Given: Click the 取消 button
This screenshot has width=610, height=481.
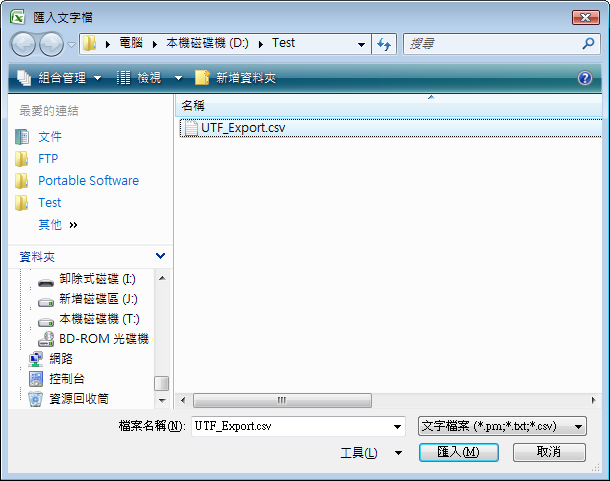Looking at the screenshot, I should pyautogui.click(x=549, y=452).
